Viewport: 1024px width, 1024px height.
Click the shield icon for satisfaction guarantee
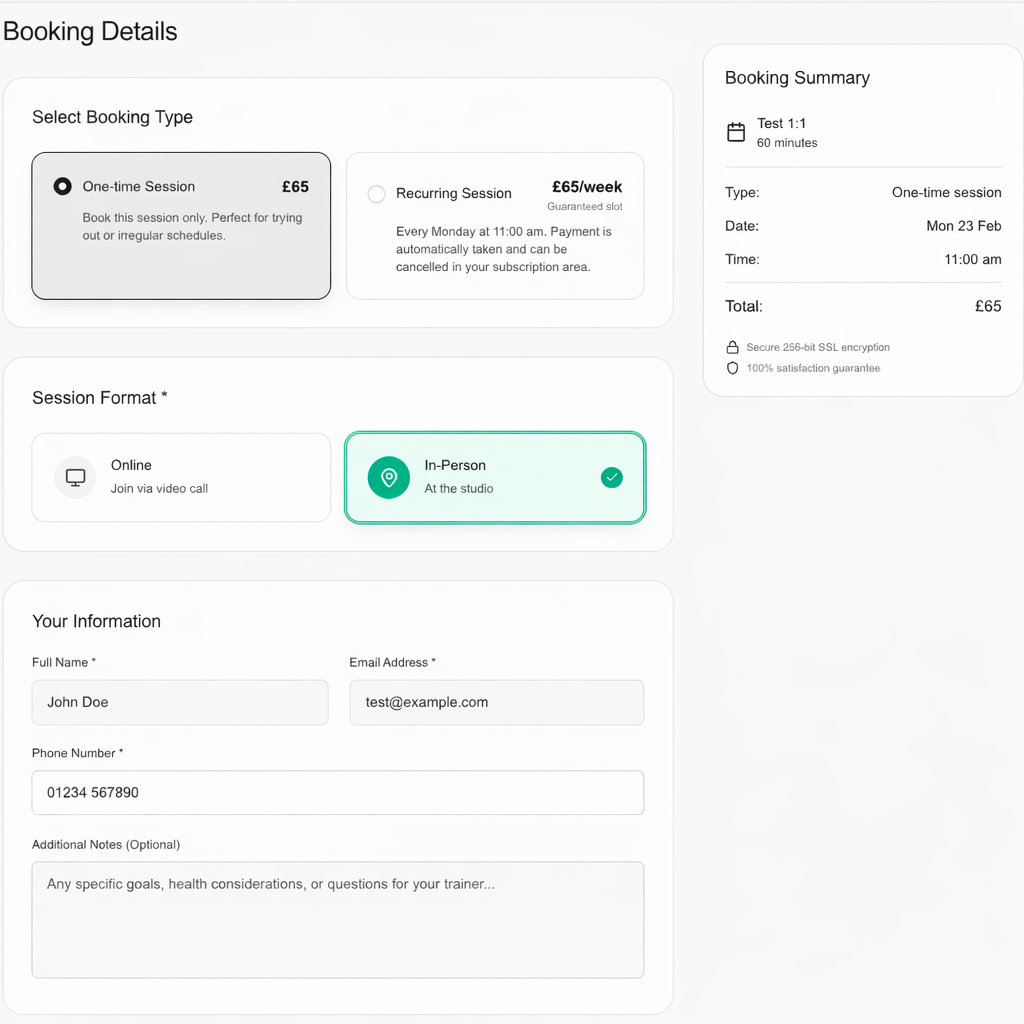tap(733, 368)
